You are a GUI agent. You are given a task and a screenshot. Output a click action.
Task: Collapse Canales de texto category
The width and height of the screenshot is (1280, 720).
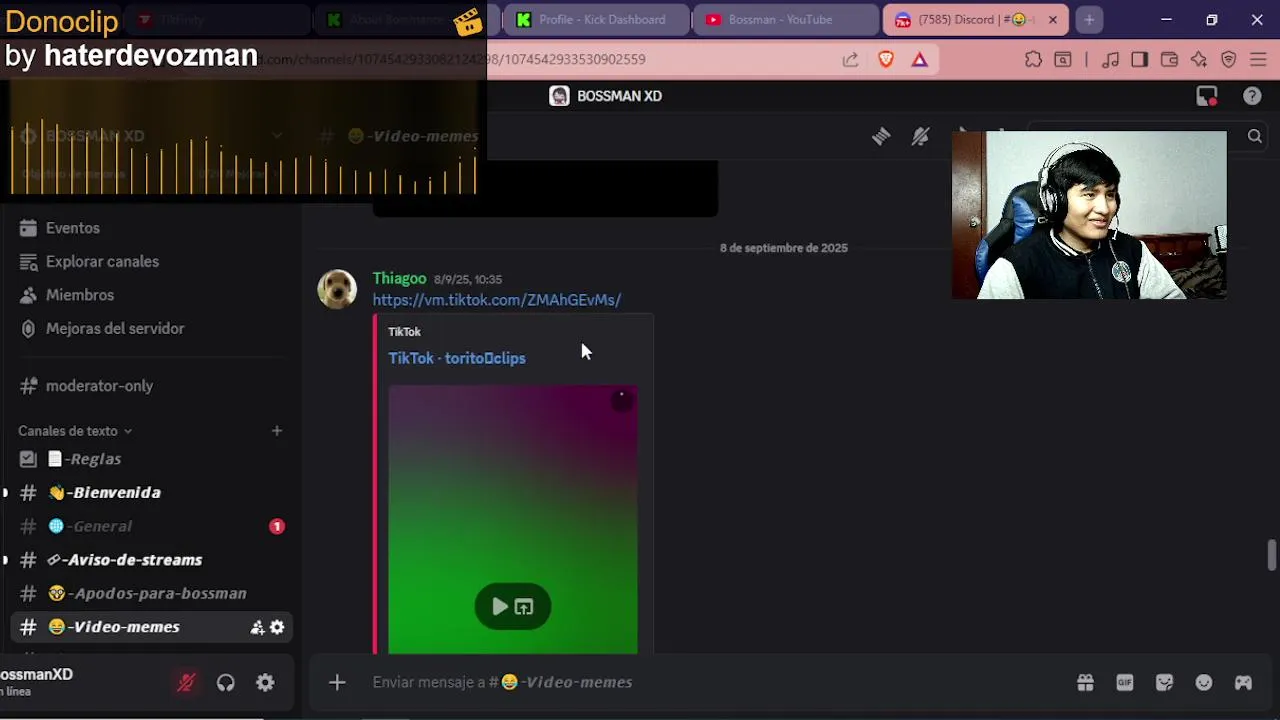click(75, 431)
